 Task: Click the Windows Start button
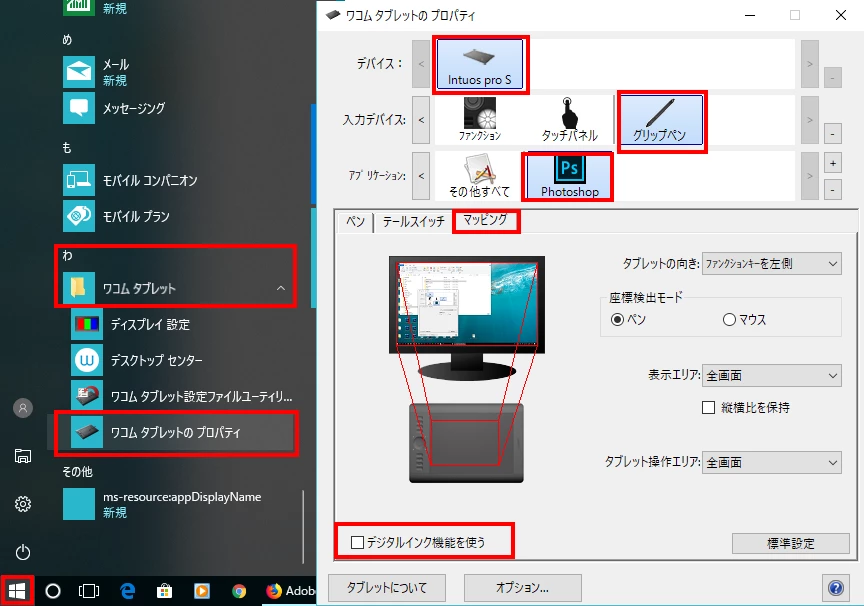coord(17,591)
